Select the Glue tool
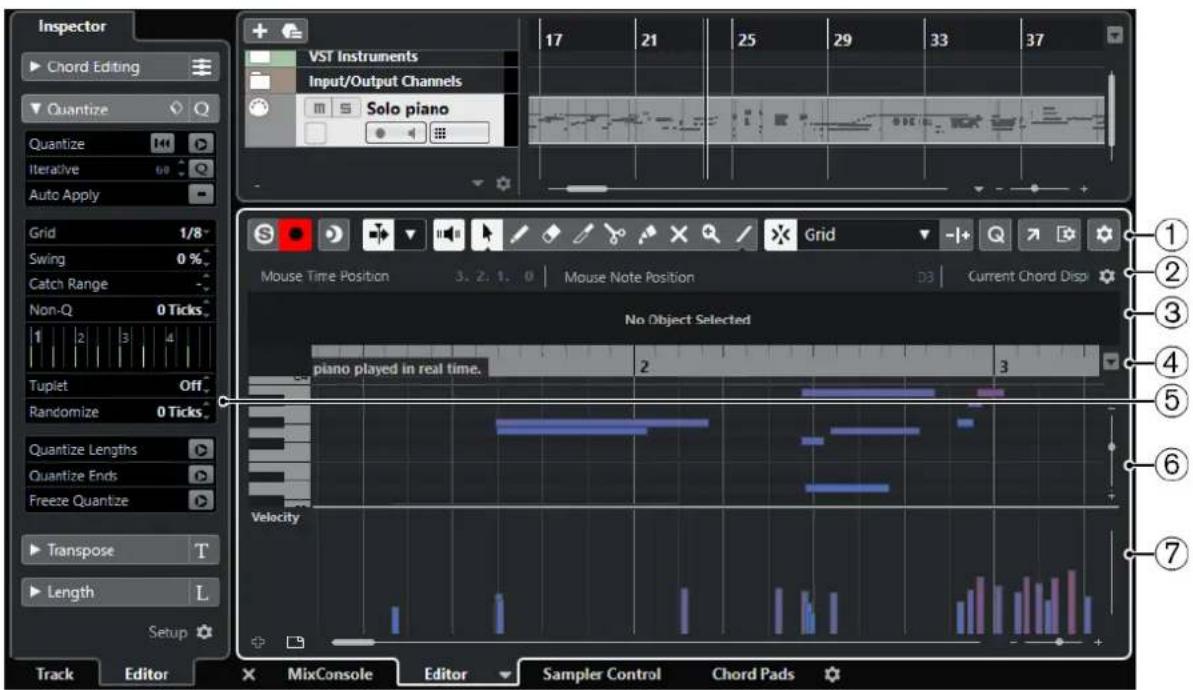This screenshot has height=690, width=1193. click(x=647, y=234)
